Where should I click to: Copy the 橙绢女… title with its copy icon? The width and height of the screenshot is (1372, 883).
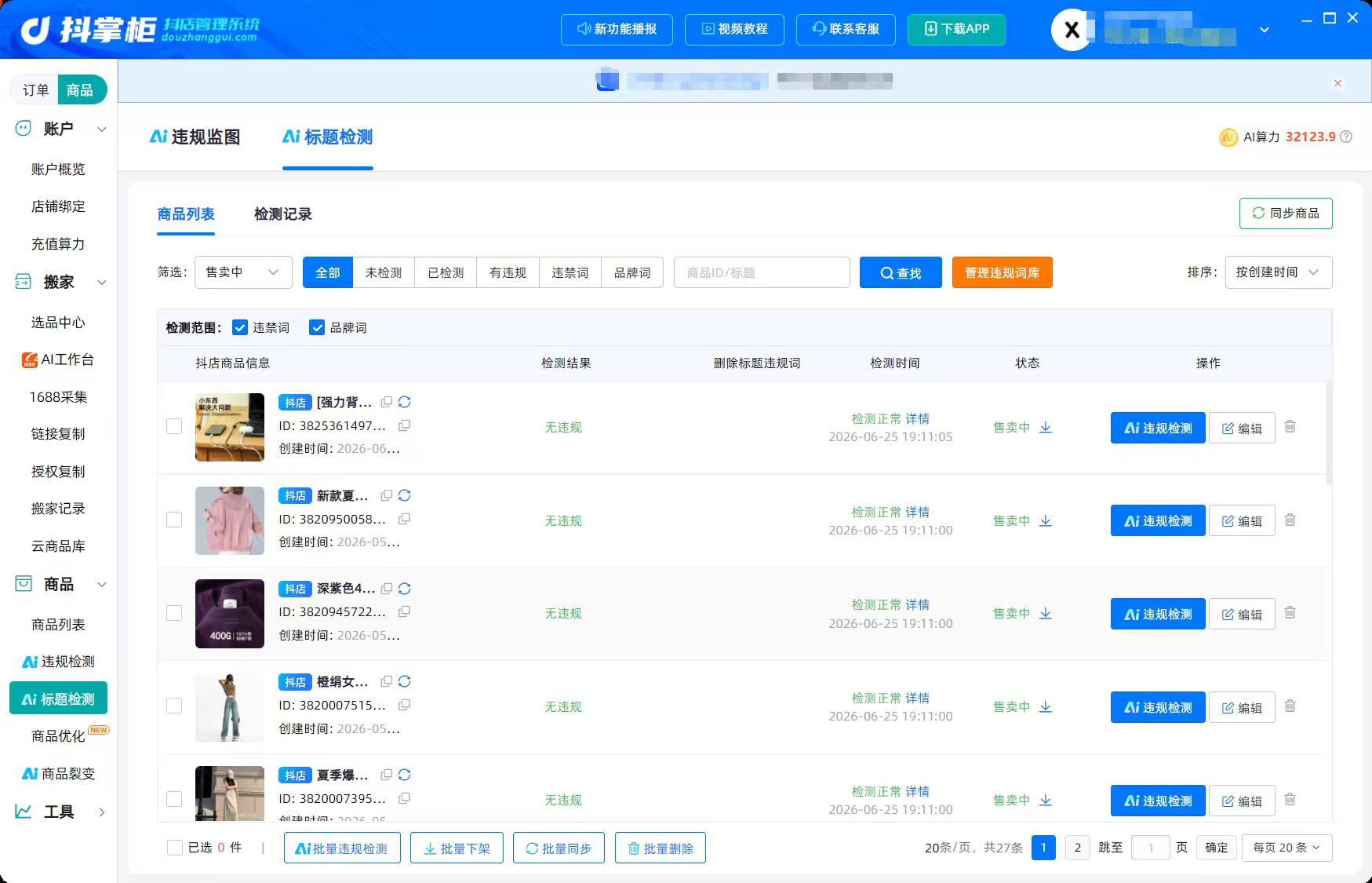[x=387, y=681]
